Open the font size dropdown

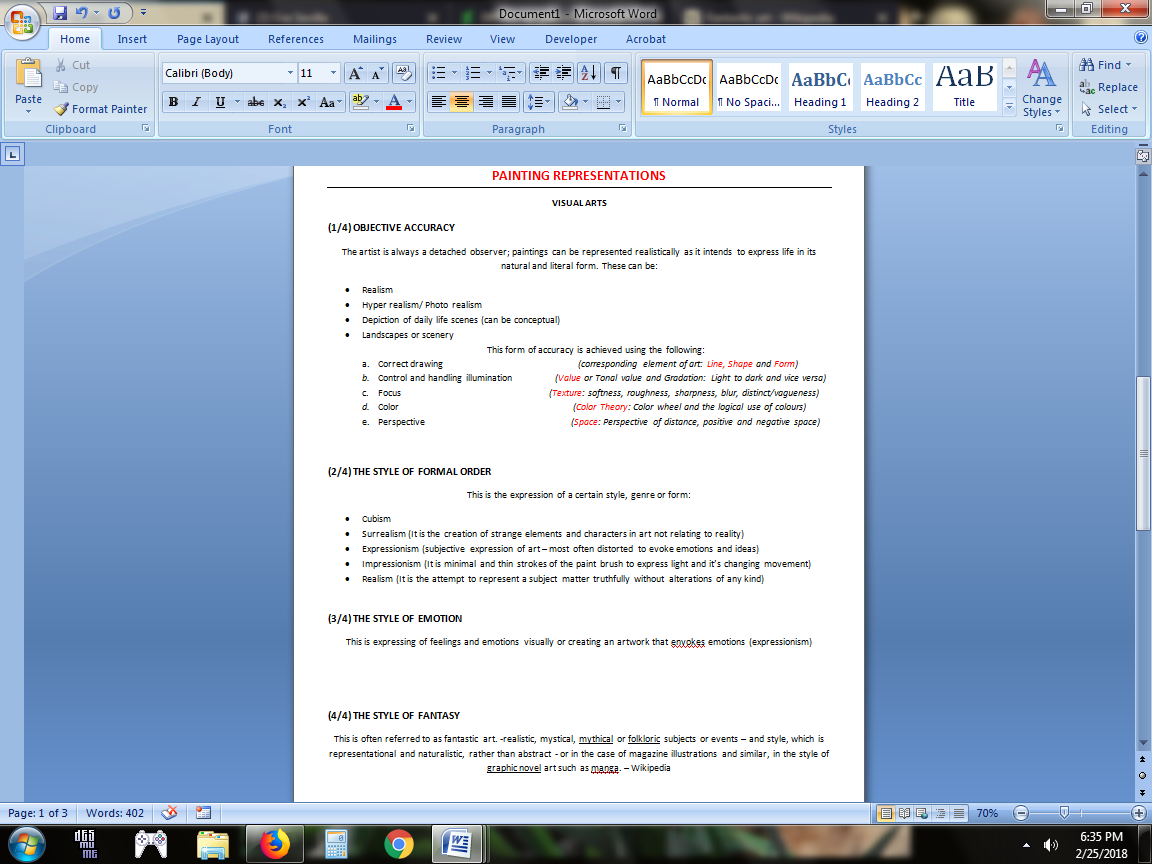coord(333,73)
